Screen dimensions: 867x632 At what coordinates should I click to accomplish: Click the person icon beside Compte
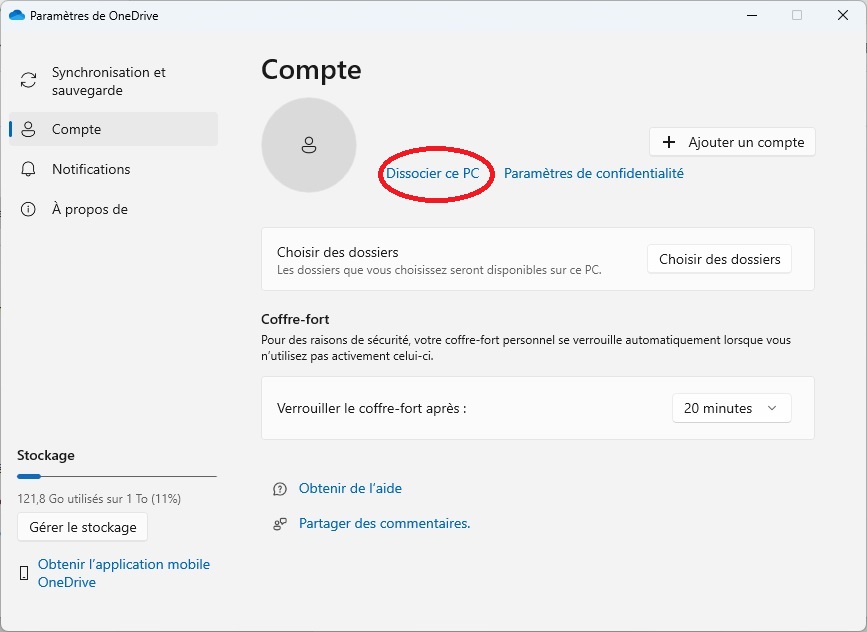click(28, 129)
